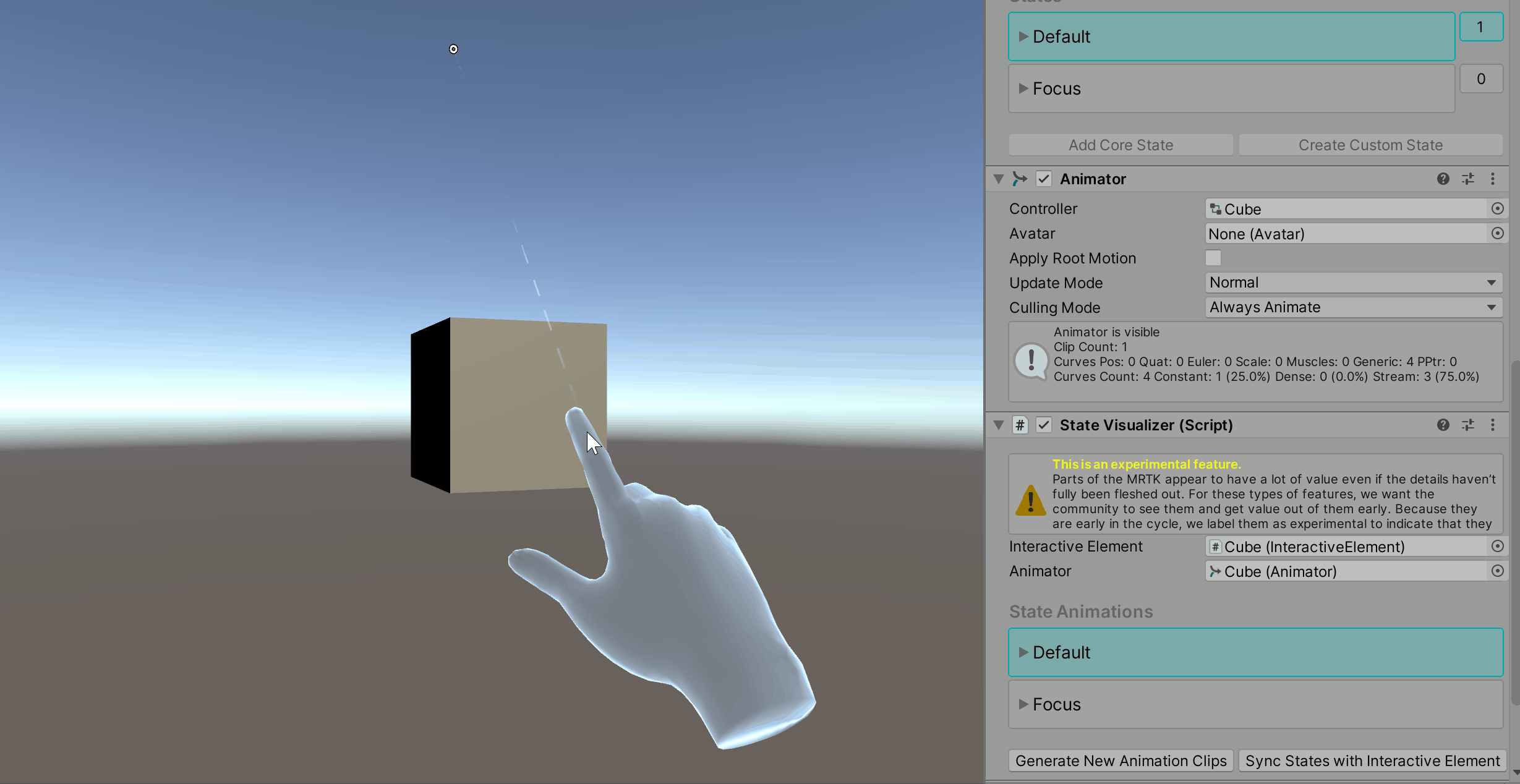Click Add Core State menu button
Image resolution: width=1520 pixels, height=784 pixels.
1120,143
